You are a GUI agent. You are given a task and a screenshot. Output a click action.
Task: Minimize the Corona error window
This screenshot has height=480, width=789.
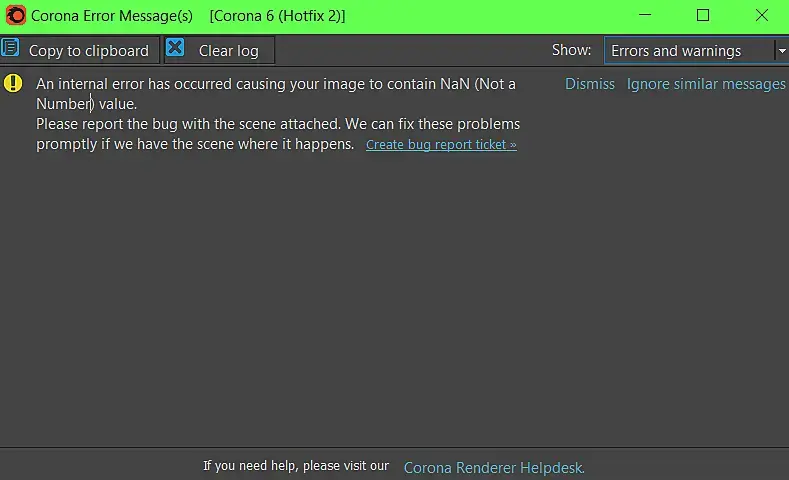coord(645,15)
